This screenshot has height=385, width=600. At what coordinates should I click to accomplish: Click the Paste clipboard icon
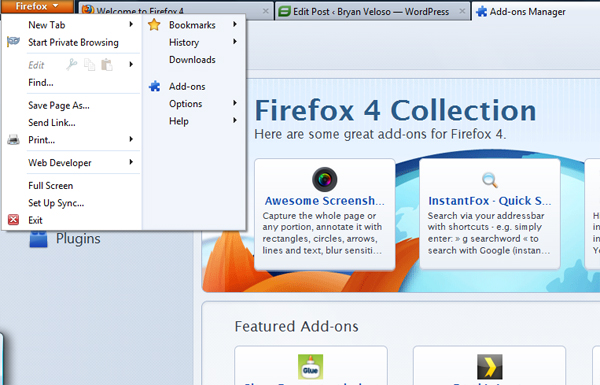107,65
